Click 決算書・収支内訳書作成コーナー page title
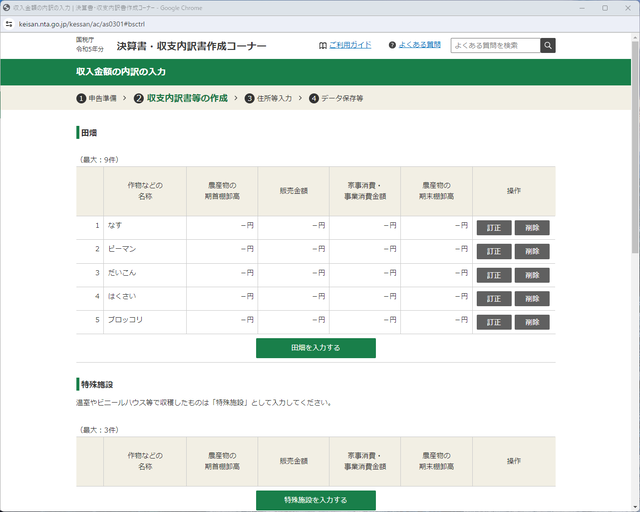This screenshot has height=512, width=640. click(x=191, y=46)
